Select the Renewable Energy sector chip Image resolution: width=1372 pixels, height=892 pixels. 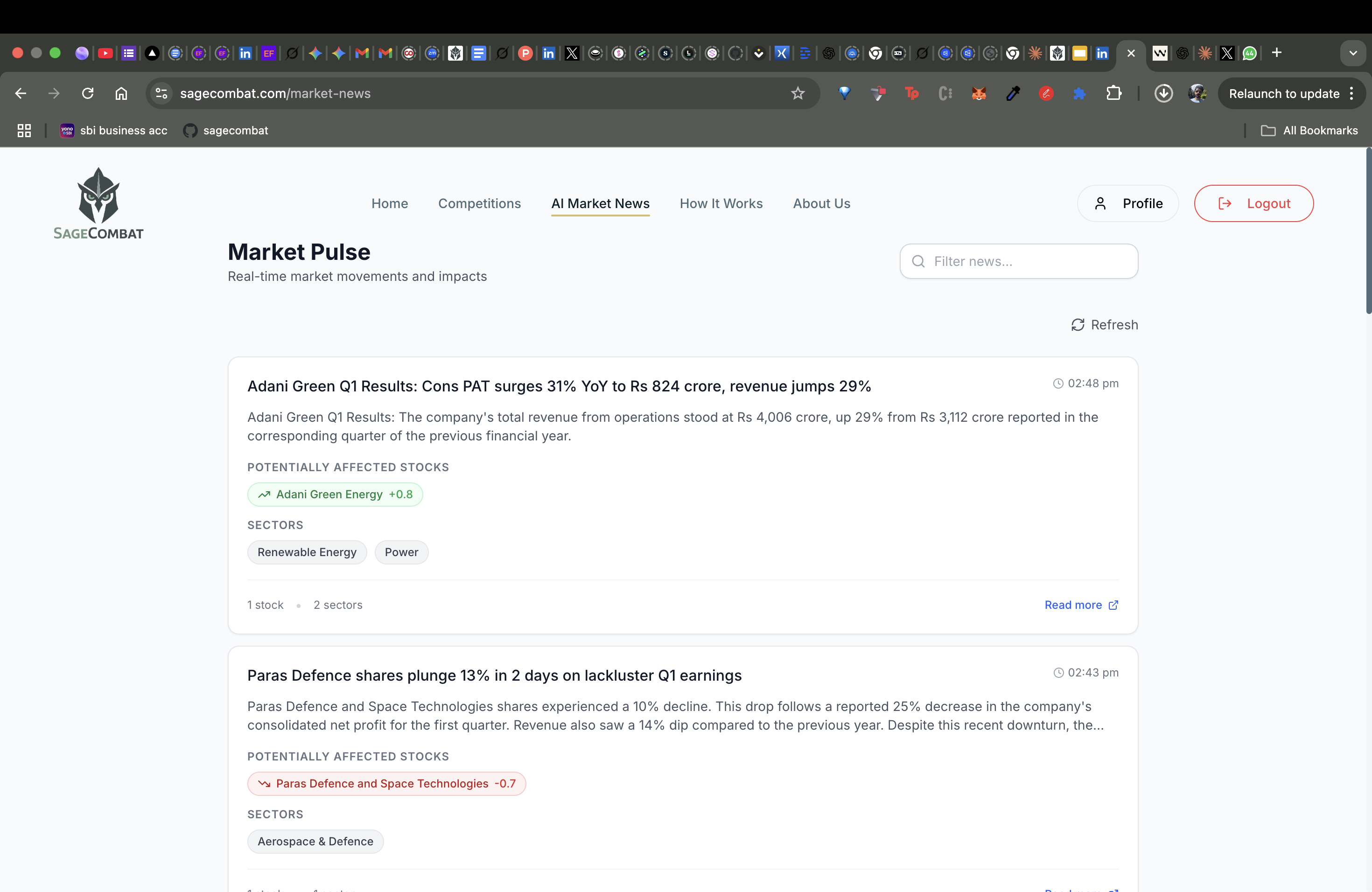307,552
